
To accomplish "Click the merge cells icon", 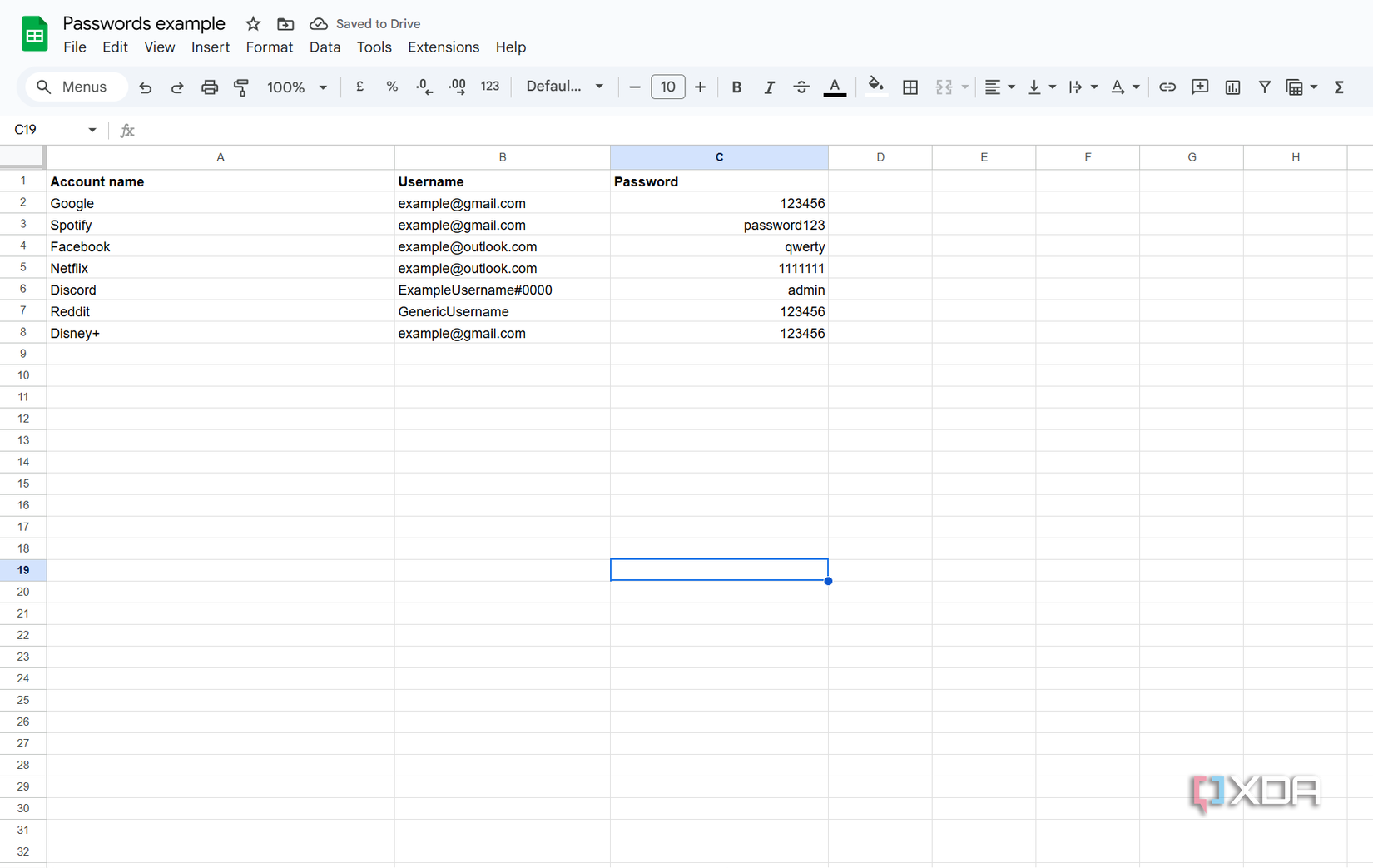I will click(x=944, y=87).
